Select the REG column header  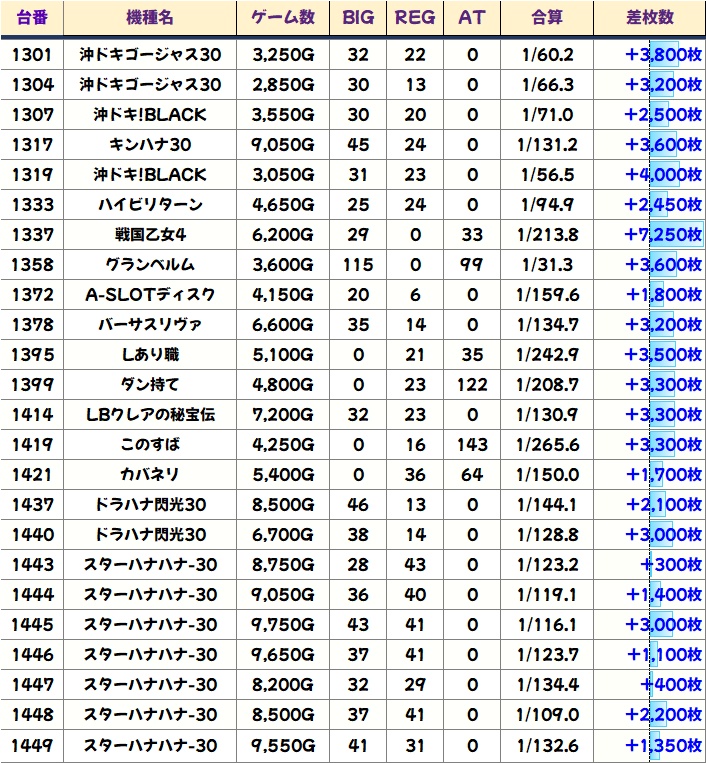tap(415, 18)
